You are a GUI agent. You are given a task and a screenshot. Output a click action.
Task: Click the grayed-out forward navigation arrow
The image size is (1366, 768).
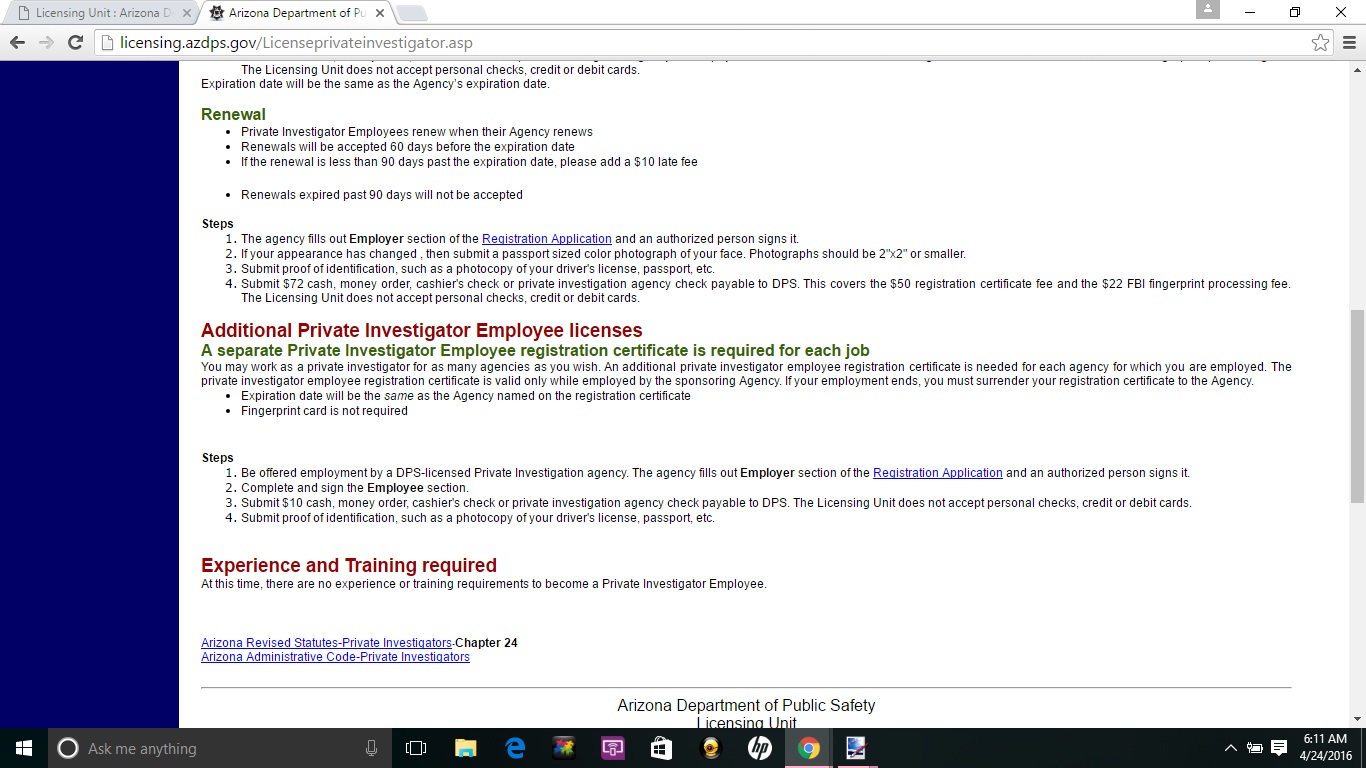point(46,43)
